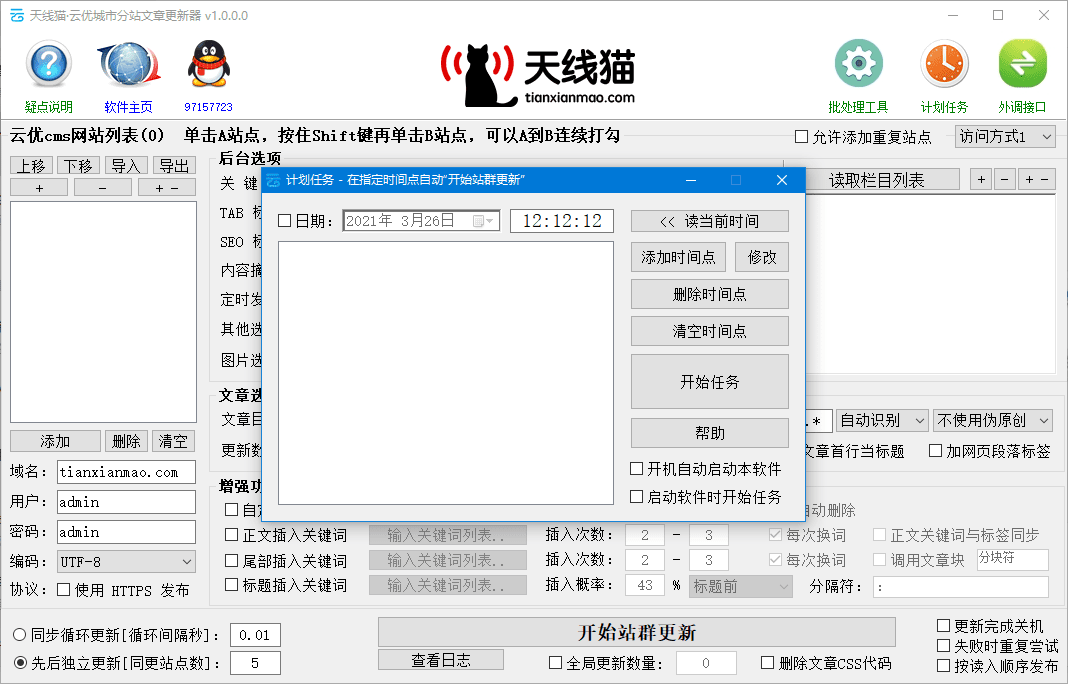This screenshot has width=1068, height=684.
Task: Check 按读入顺序发布 option
Action: pos(943,666)
